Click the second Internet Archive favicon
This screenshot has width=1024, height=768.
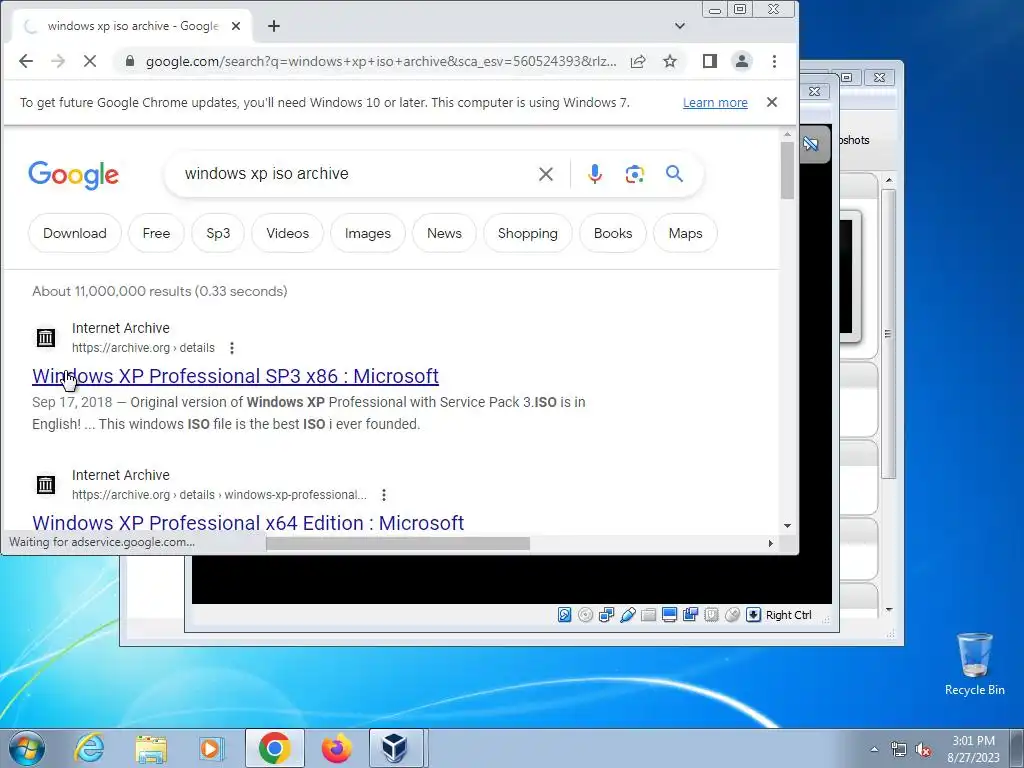[46, 485]
